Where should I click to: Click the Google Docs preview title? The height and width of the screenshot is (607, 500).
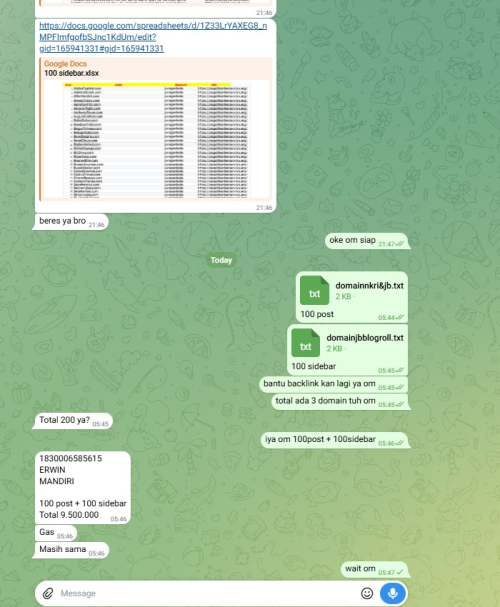(x=65, y=63)
